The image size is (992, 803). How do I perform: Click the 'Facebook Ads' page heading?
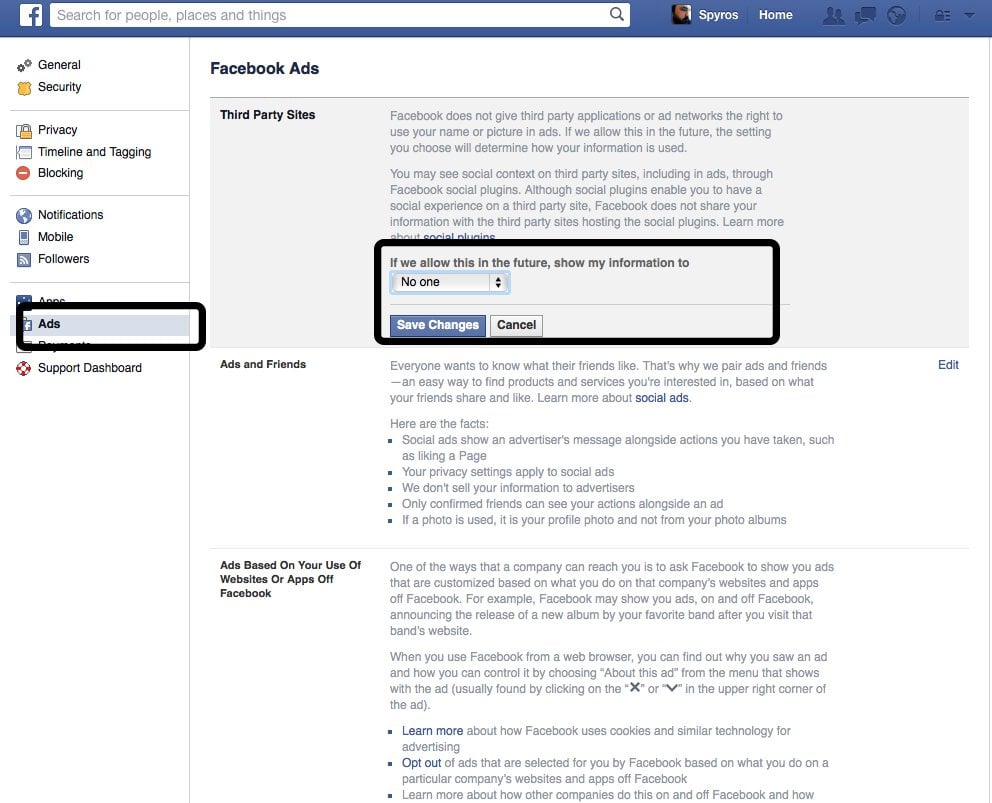[x=264, y=68]
